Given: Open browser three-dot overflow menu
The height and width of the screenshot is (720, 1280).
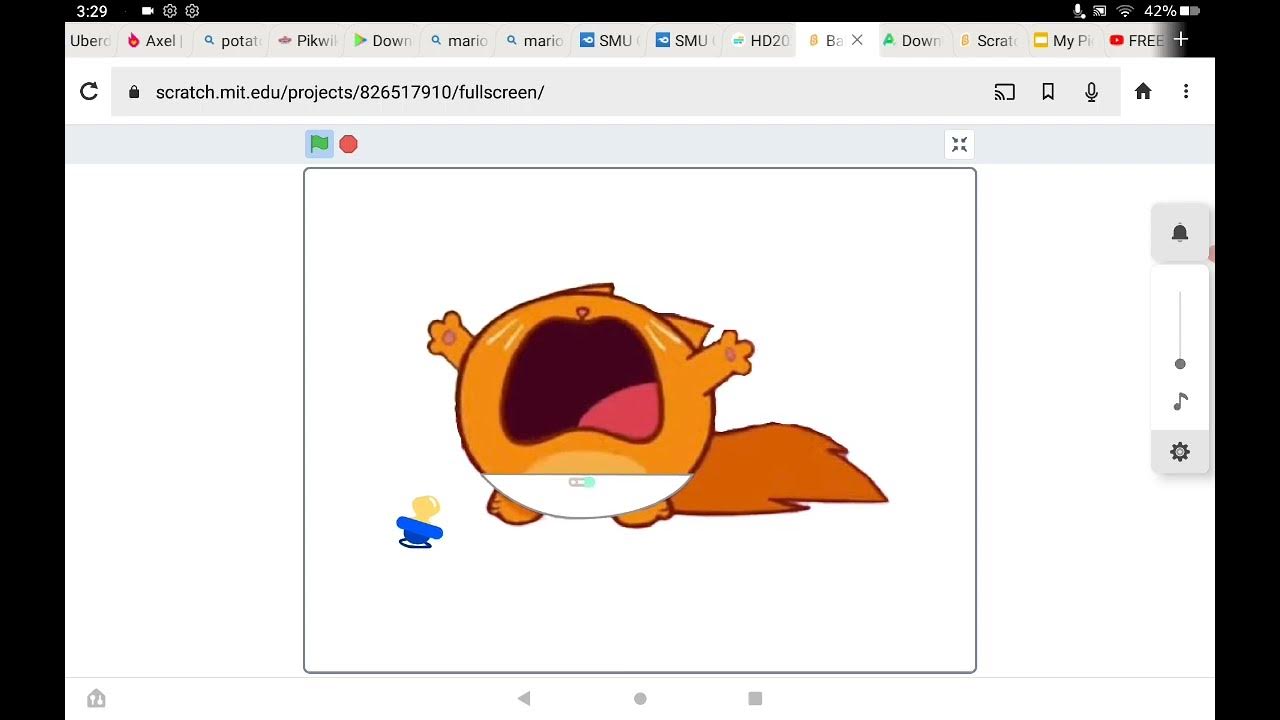Looking at the screenshot, I should point(1186,92).
